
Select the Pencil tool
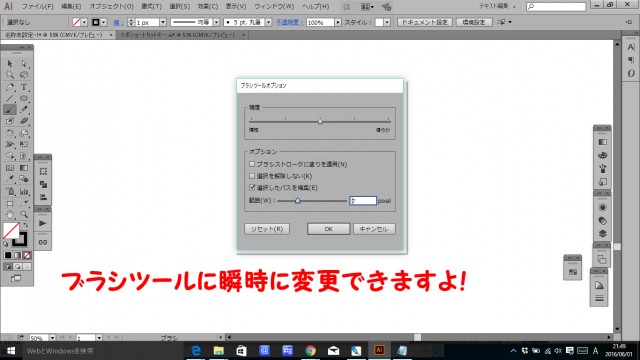coord(24,109)
